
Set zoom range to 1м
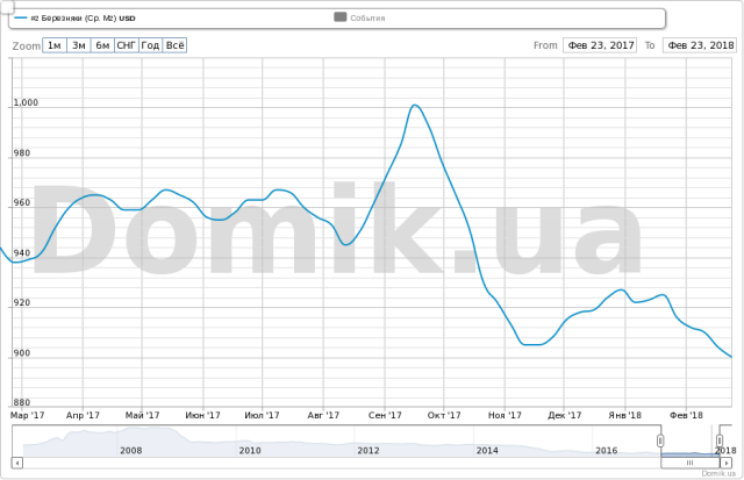(x=55, y=46)
